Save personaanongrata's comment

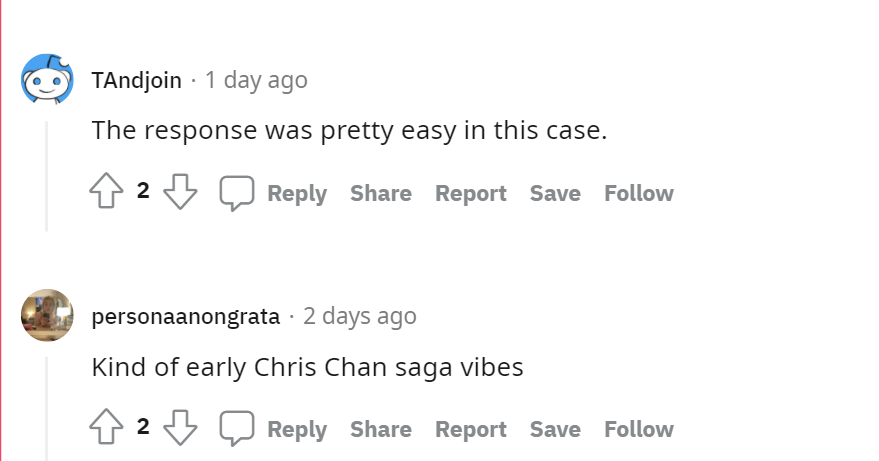[556, 430]
